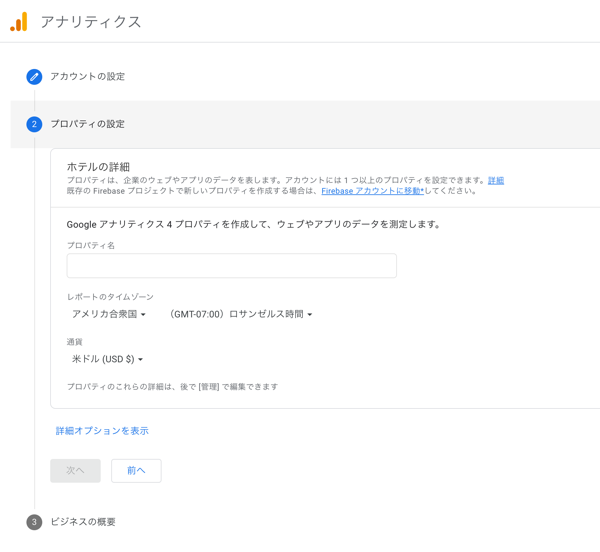600x552 pixels.
Task: Select the step 3 circle ビジネスの概要
Action: click(x=34, y=522)
